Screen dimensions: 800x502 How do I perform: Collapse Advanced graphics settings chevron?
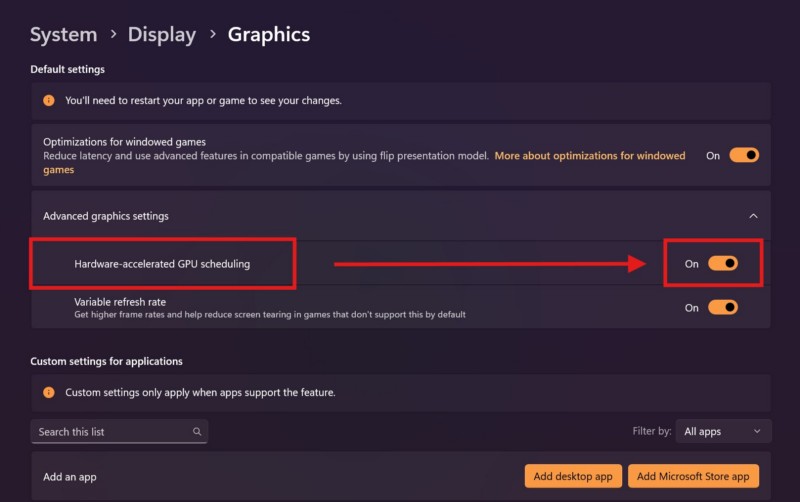pos(753,216)
